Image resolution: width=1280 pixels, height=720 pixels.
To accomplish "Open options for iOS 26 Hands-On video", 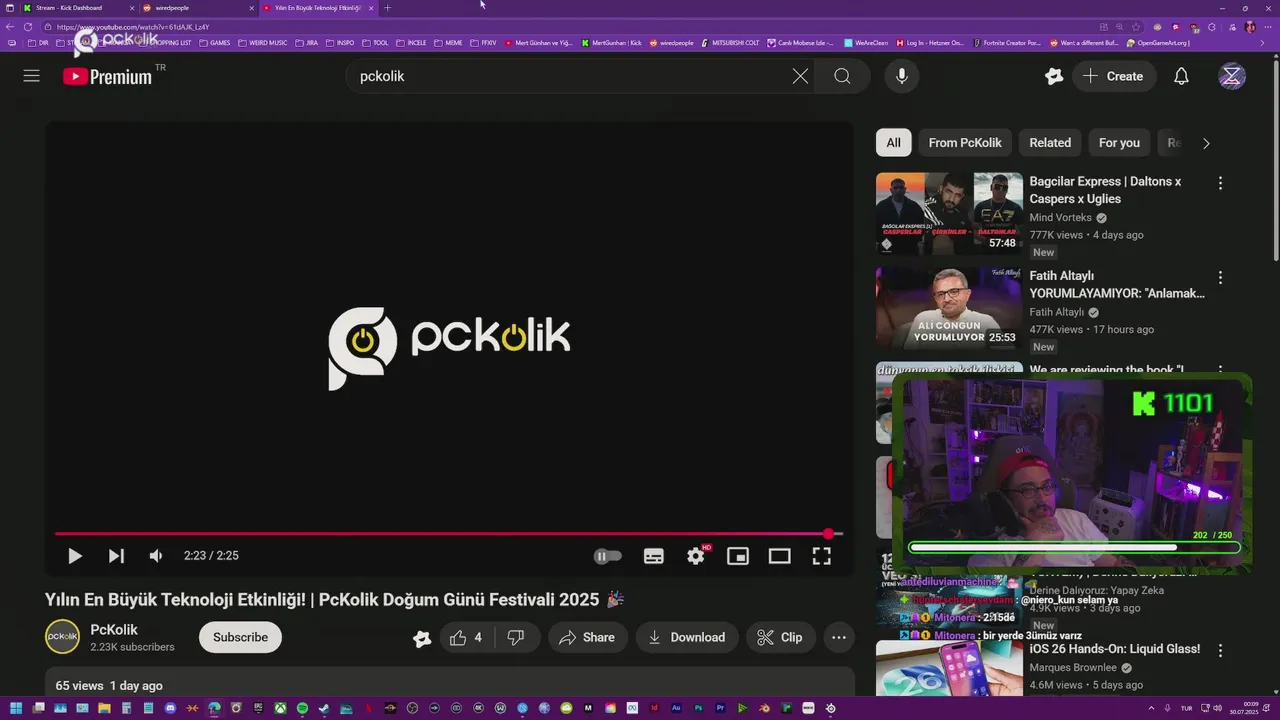I will [1220, 650].
